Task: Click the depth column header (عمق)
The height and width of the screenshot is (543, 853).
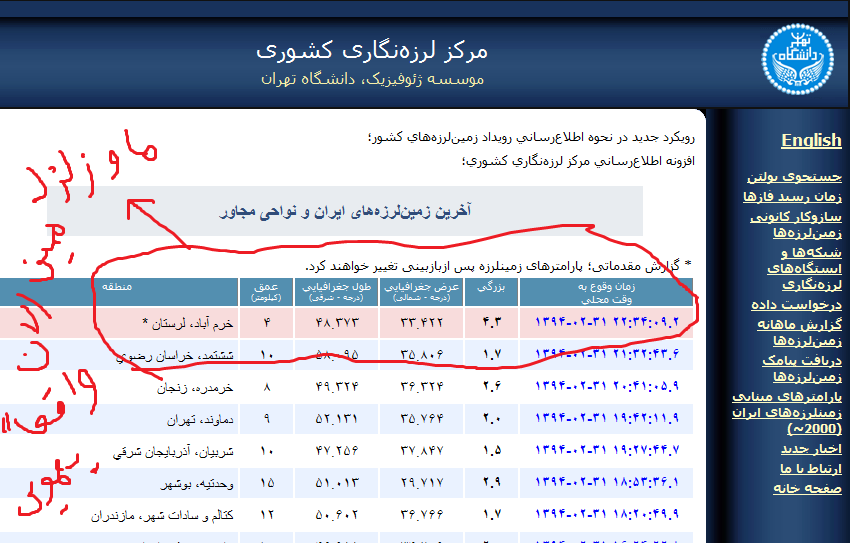Action: pyautogui.click(x=267, y=292)
